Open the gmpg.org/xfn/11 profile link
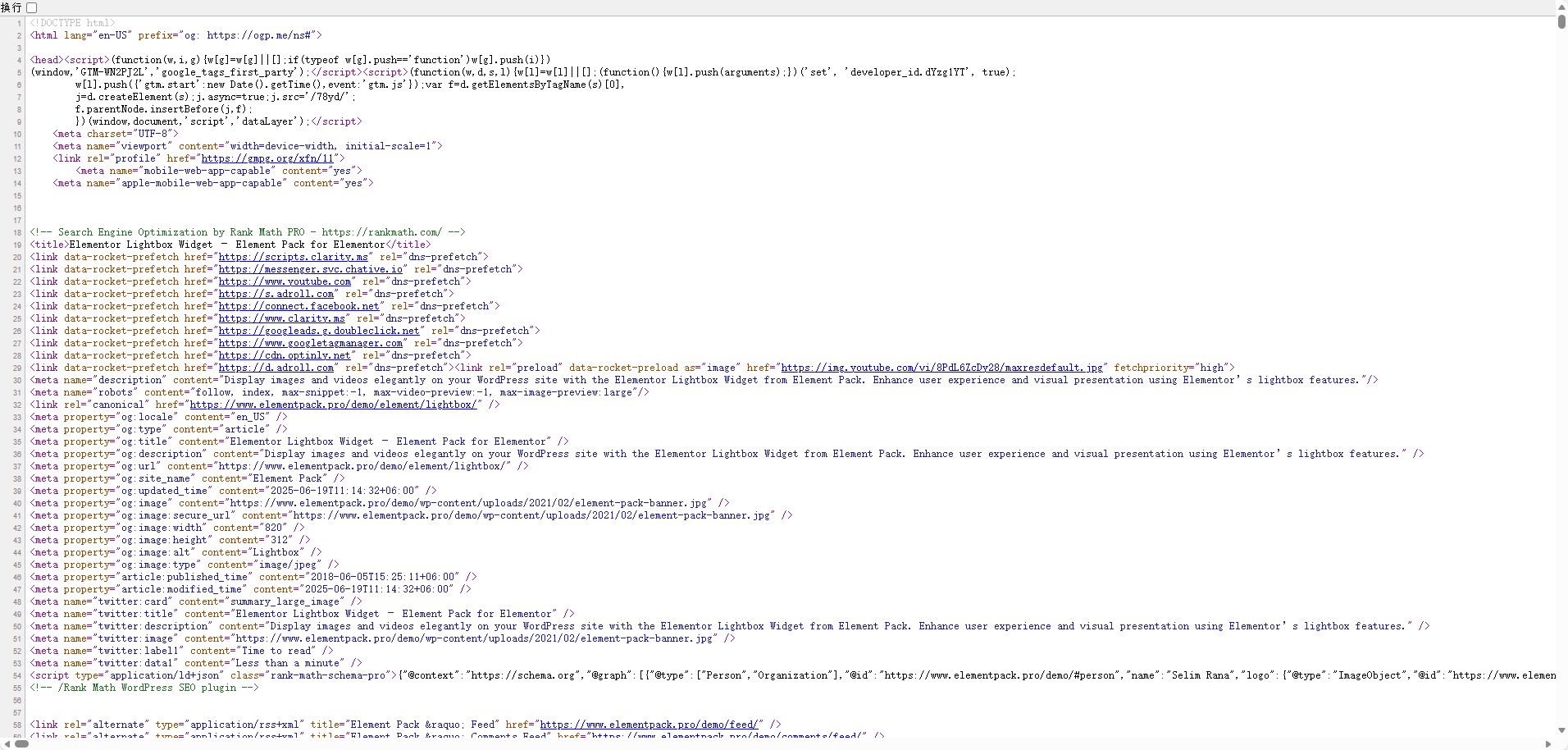The height and width of the screenshot is (750, 1568). (271, 158)
